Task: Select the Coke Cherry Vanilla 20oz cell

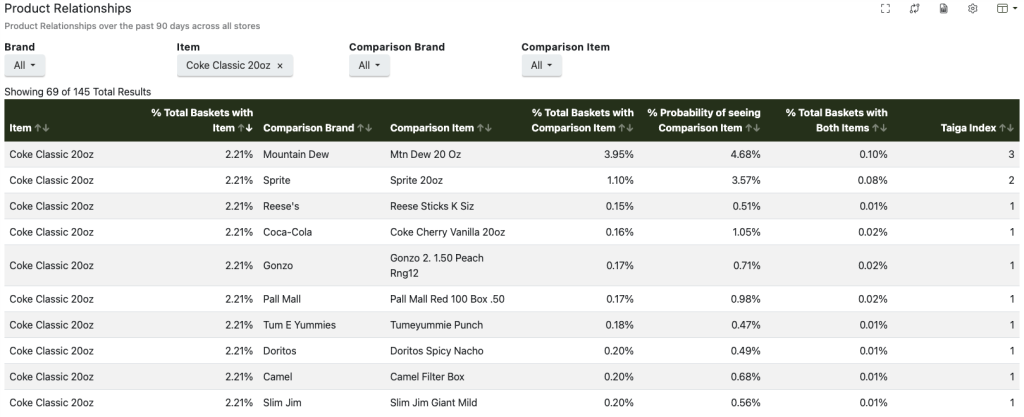Action: tap(447, 232)
